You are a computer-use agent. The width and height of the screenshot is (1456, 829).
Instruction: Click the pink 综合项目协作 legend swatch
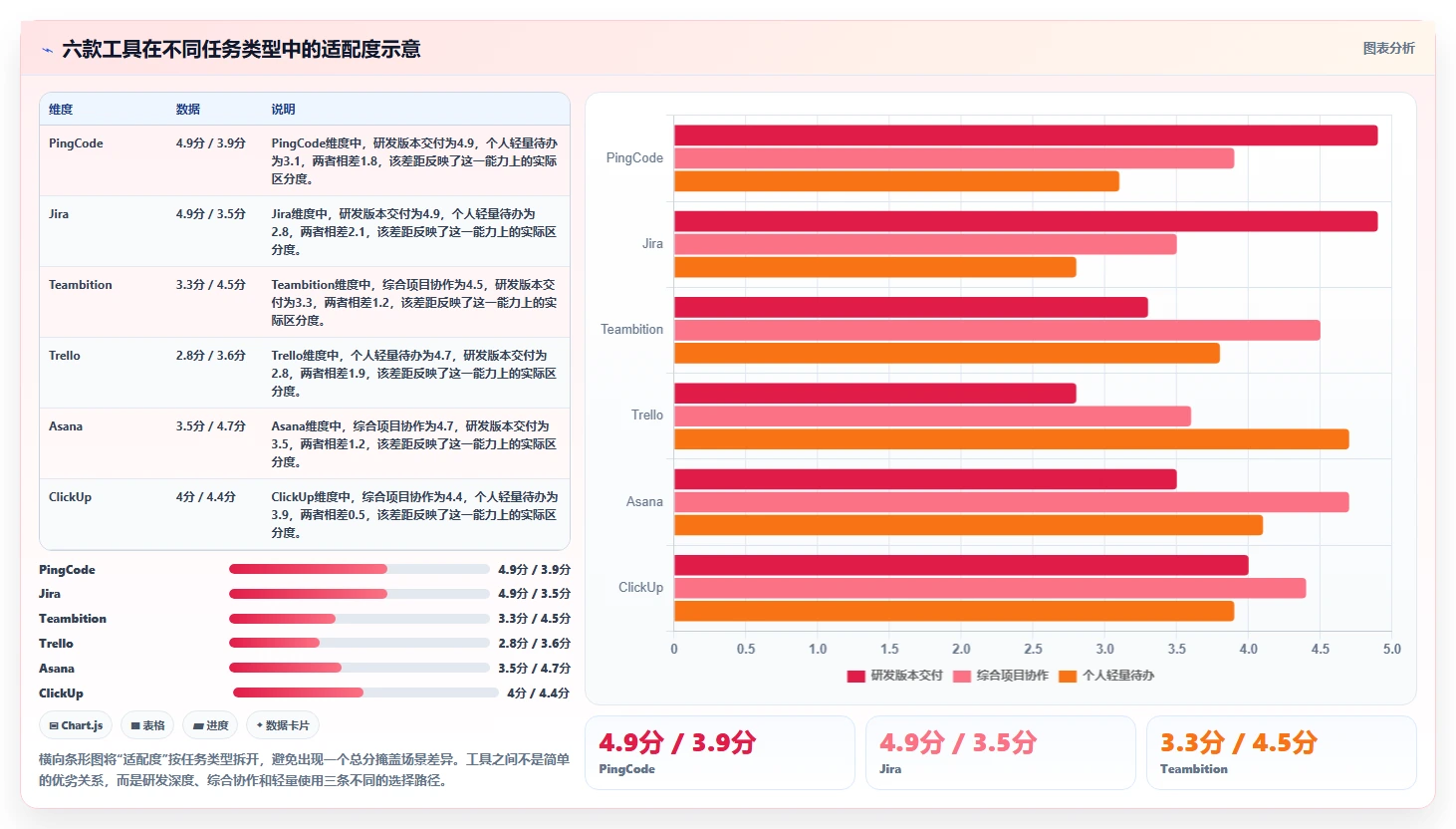961,676
